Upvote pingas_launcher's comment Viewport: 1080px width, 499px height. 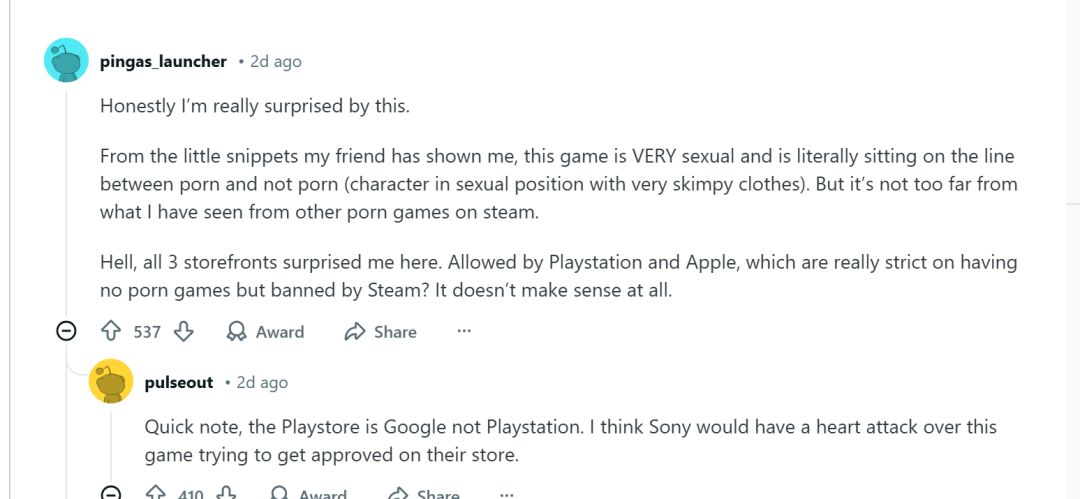point(111,331)
